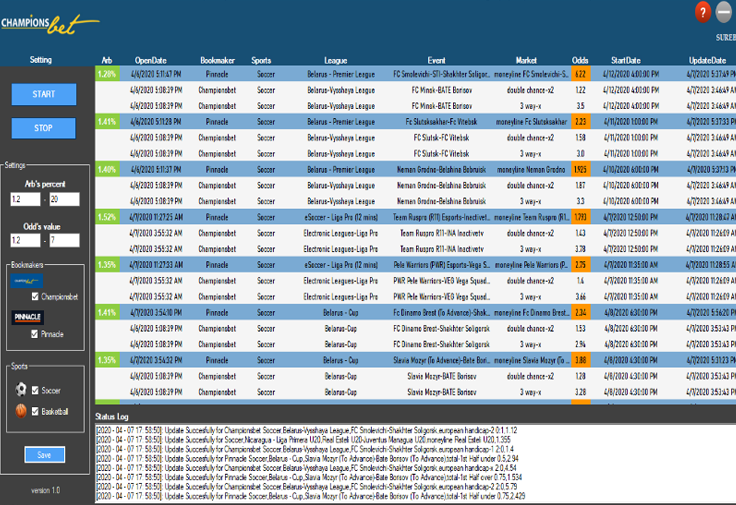This screenshot has height=505, width=736.
Task: Sort by the Market column header
Action: [526, 60]
